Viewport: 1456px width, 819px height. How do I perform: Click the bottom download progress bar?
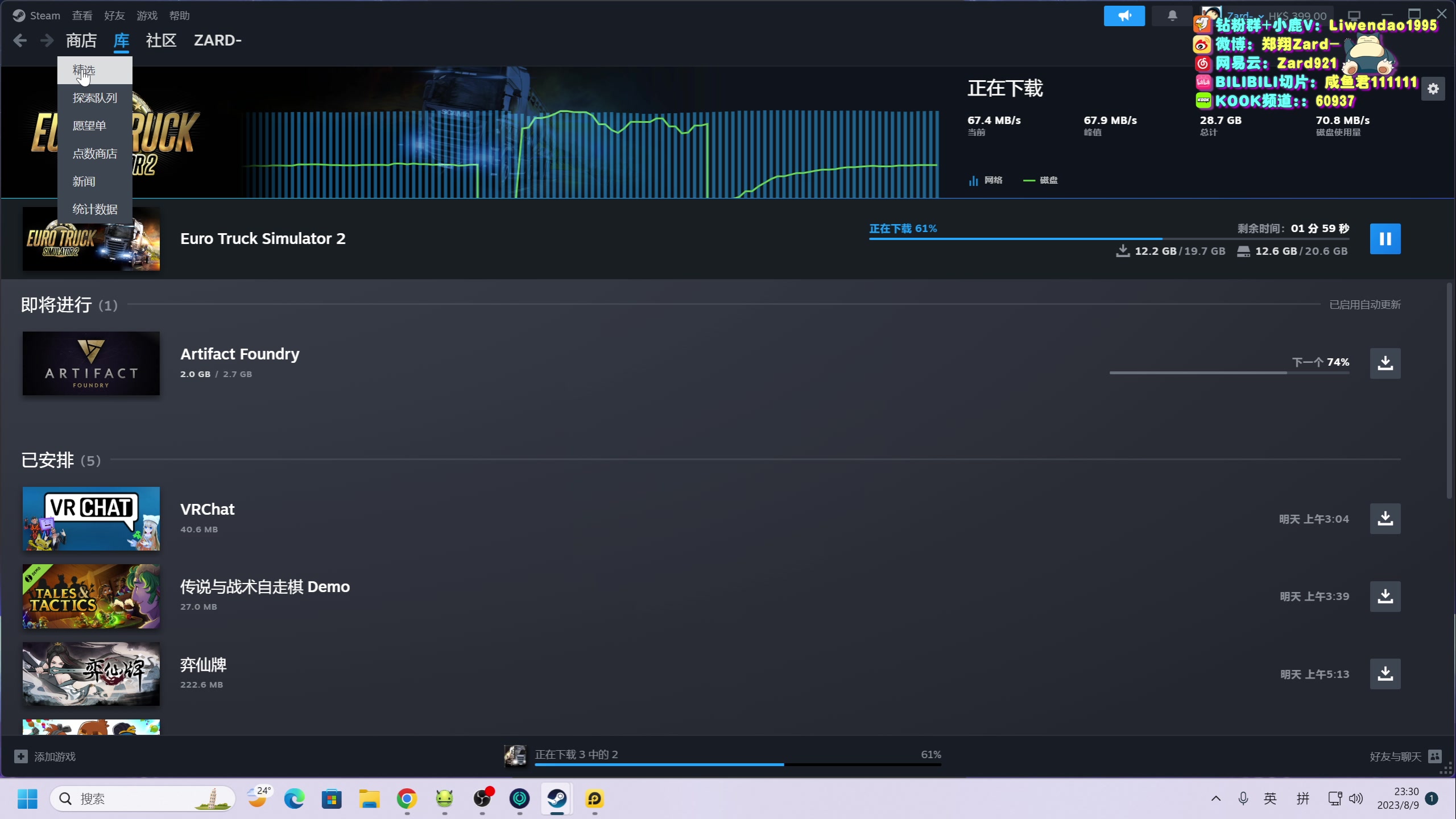(x=737, y=764)
